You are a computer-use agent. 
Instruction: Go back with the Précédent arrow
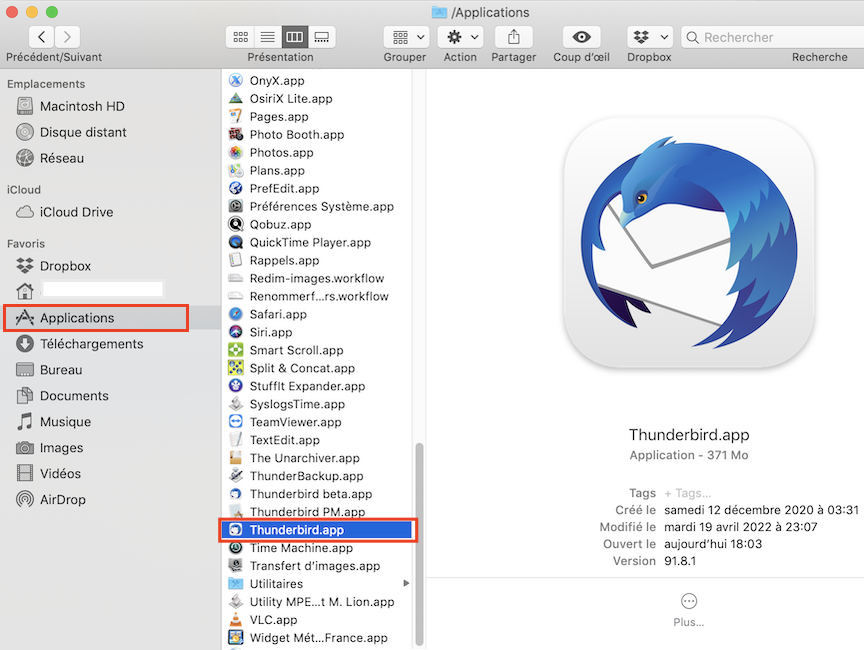(41, 37)
